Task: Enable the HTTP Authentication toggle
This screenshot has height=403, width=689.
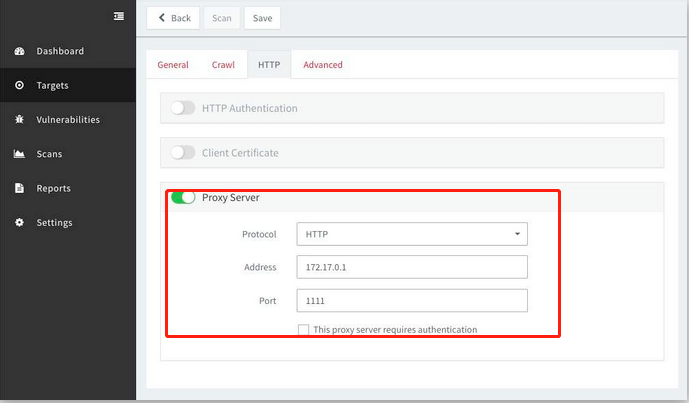Action: tap(183, 108)
